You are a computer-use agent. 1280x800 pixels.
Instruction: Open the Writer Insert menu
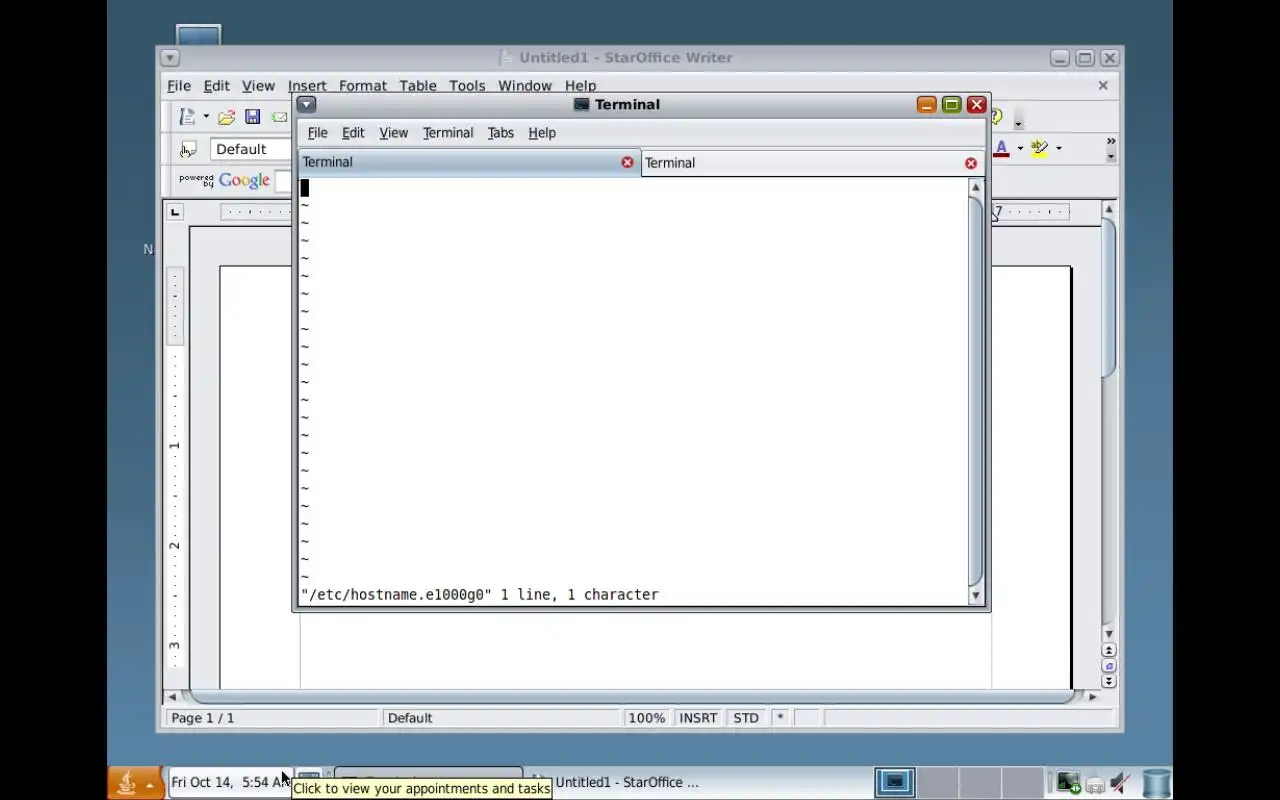coord(307,86)
